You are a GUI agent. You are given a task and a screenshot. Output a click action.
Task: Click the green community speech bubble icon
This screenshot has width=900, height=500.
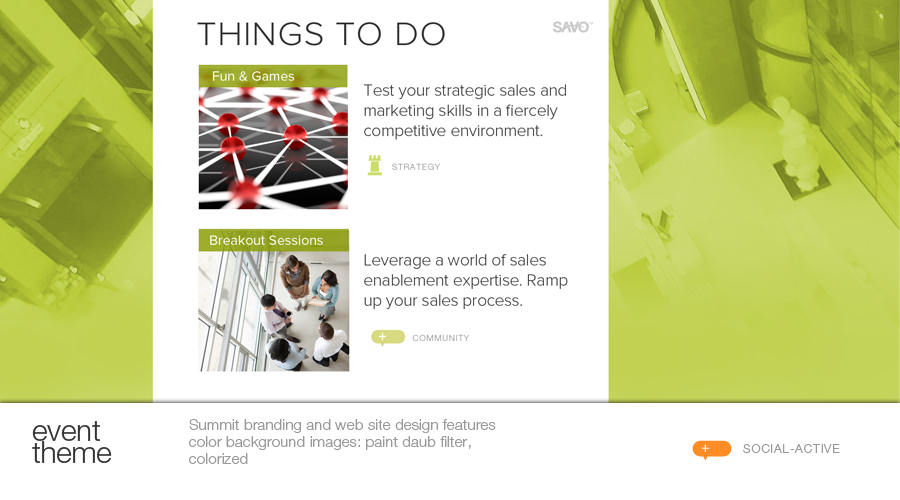pos(387,337)
